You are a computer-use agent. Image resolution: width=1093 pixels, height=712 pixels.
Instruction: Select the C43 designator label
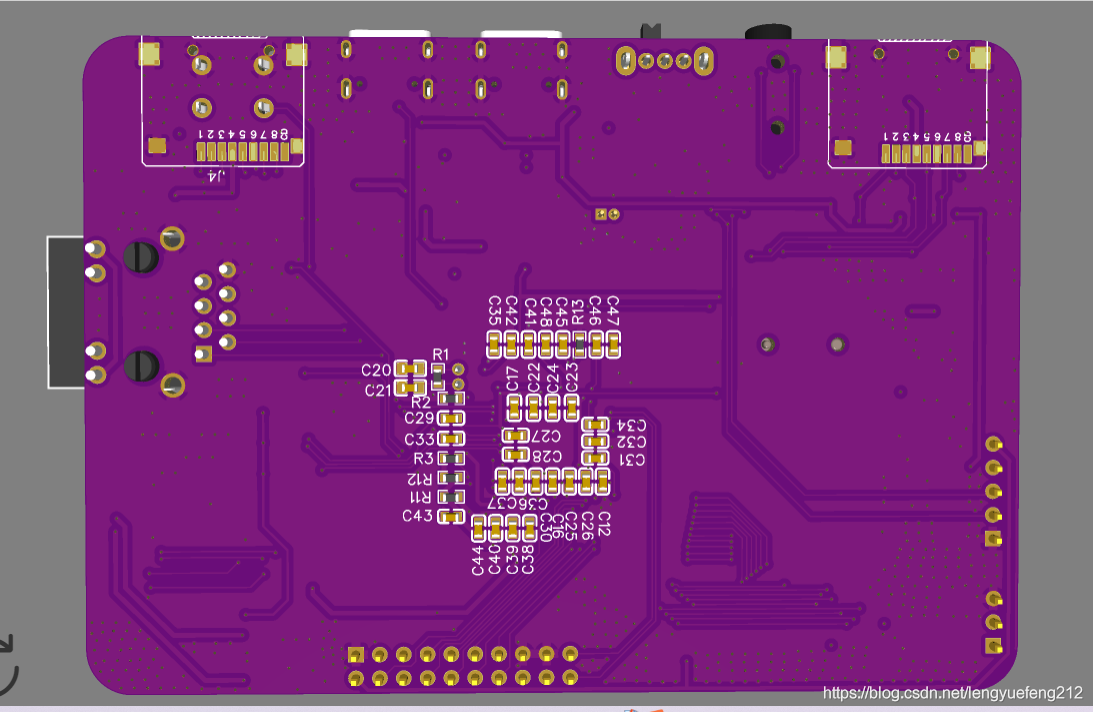[417, 516]
